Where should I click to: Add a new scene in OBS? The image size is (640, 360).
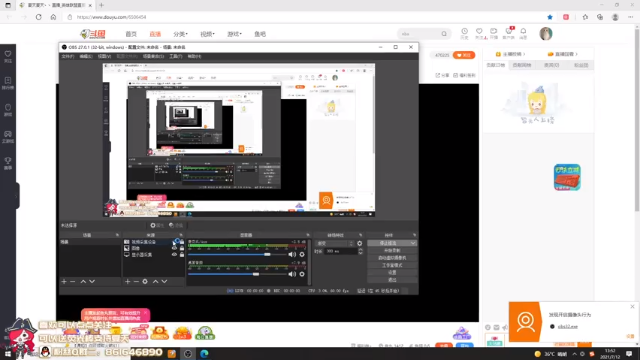pos(64,281)
